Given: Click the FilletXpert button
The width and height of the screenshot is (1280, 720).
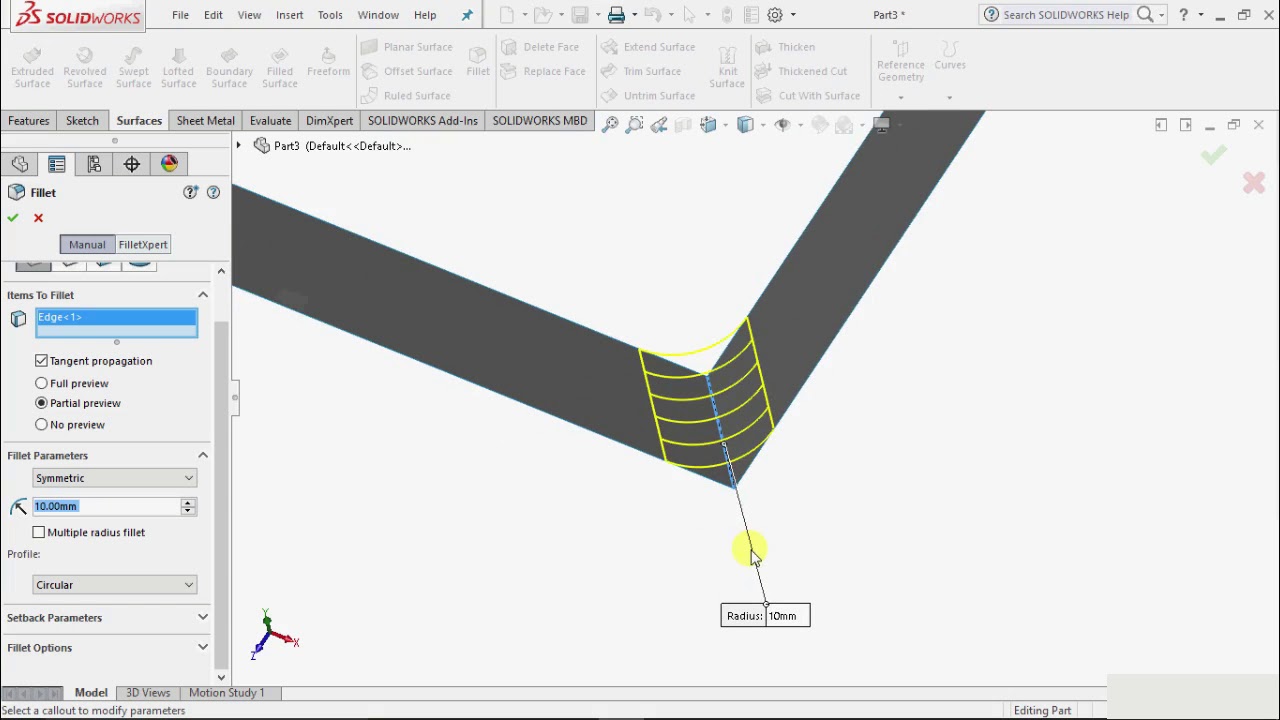Looking at the screenshot, I should tap(143, 245).
